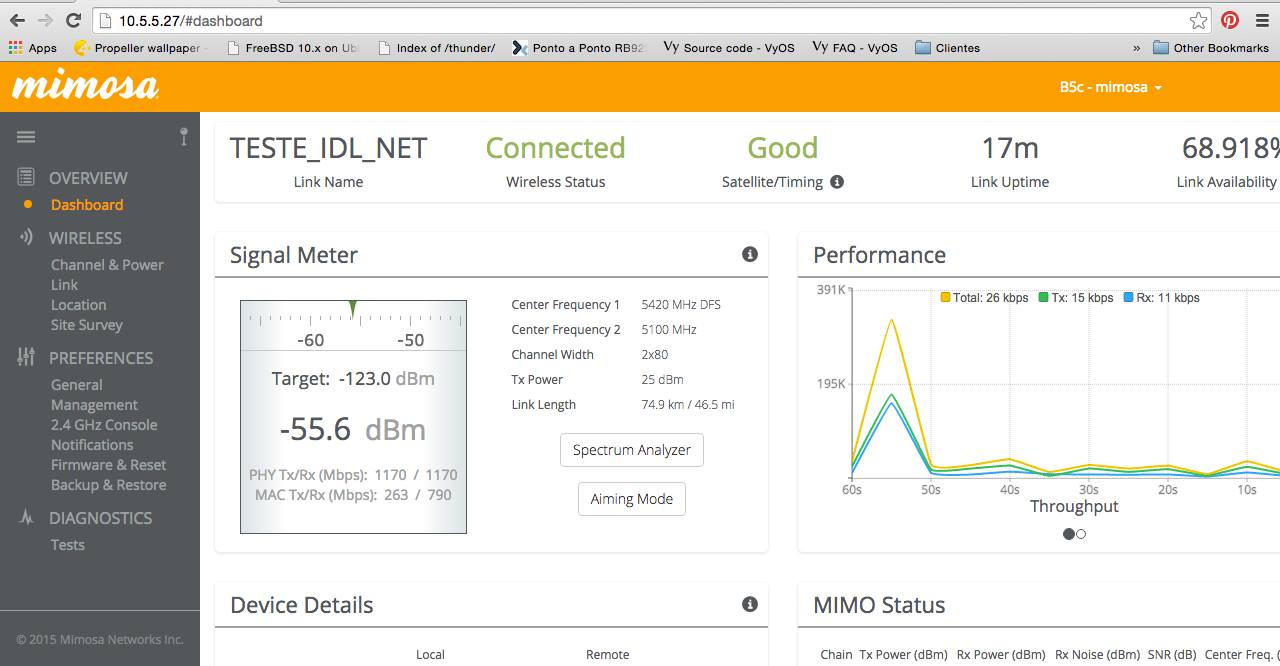Click the Mimosa logo
Image resolution: width=1280 pixels, height=666 pixels.
(x=85, y=86)
